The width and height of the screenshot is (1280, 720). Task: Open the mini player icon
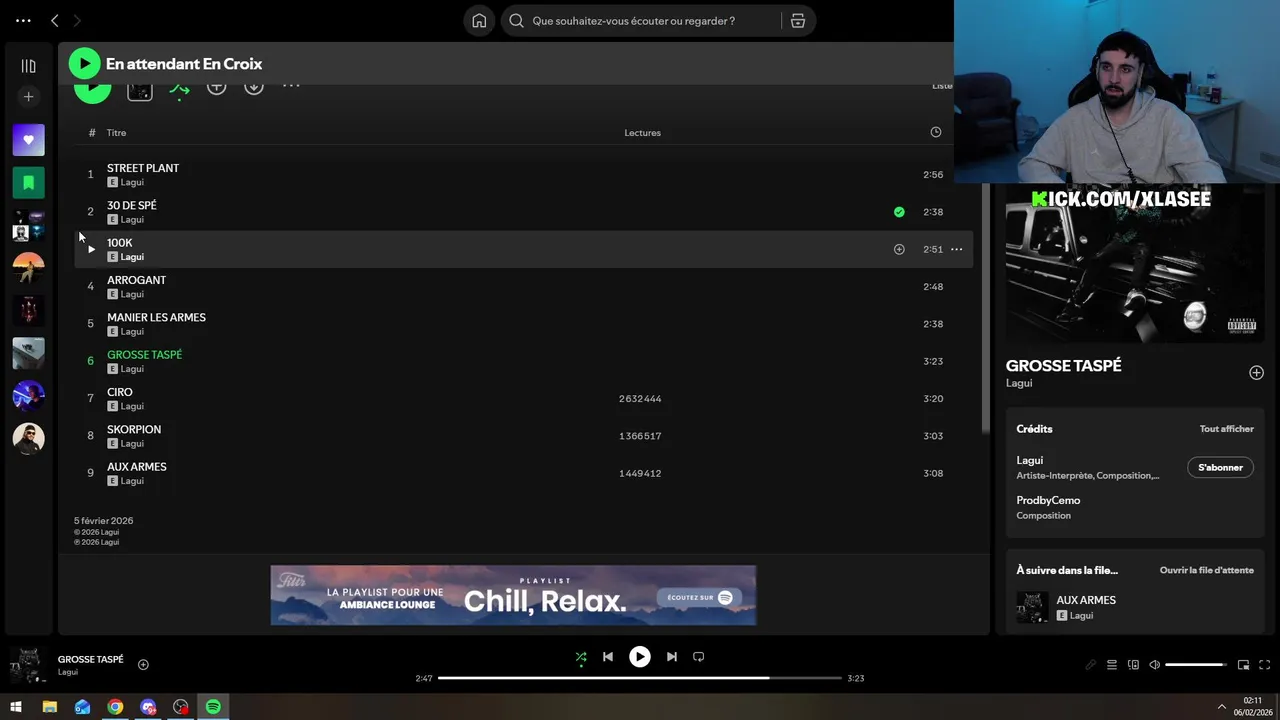click(1243, 665)
